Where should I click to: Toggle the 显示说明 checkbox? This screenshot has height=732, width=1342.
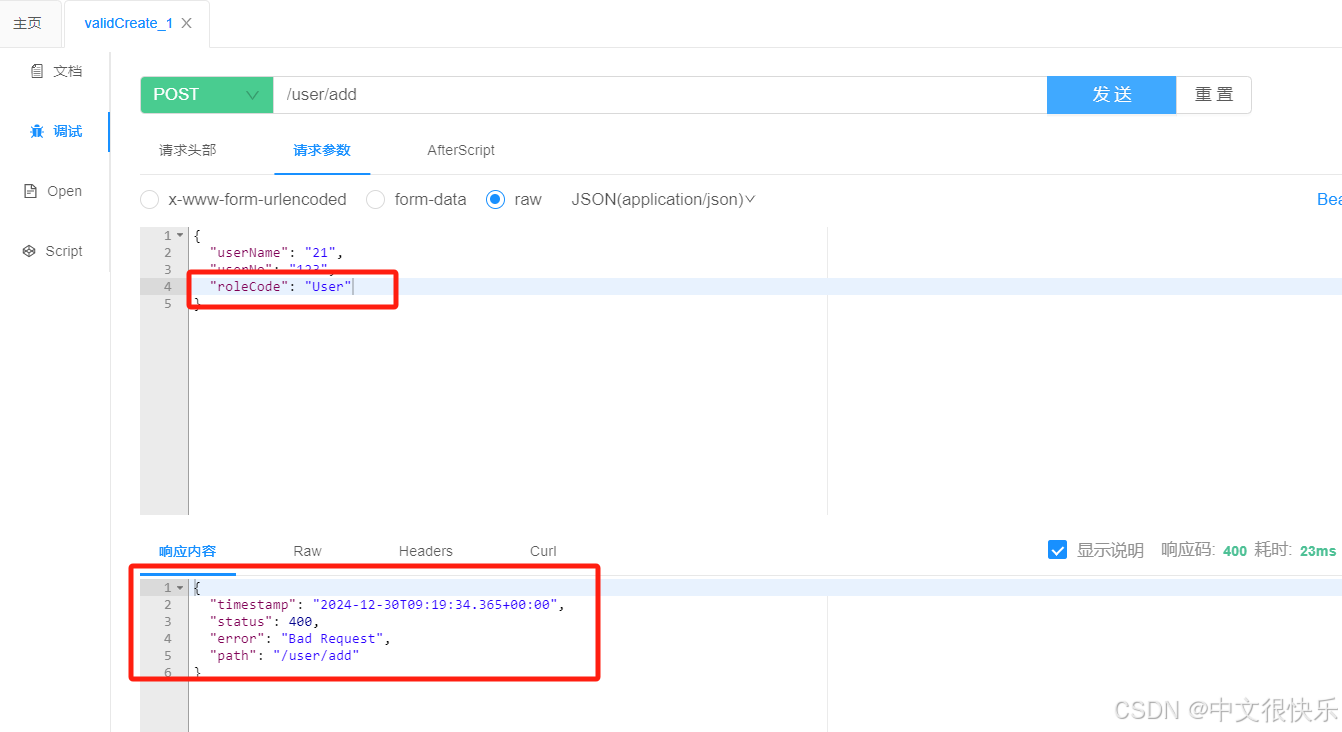(1057, 550)
